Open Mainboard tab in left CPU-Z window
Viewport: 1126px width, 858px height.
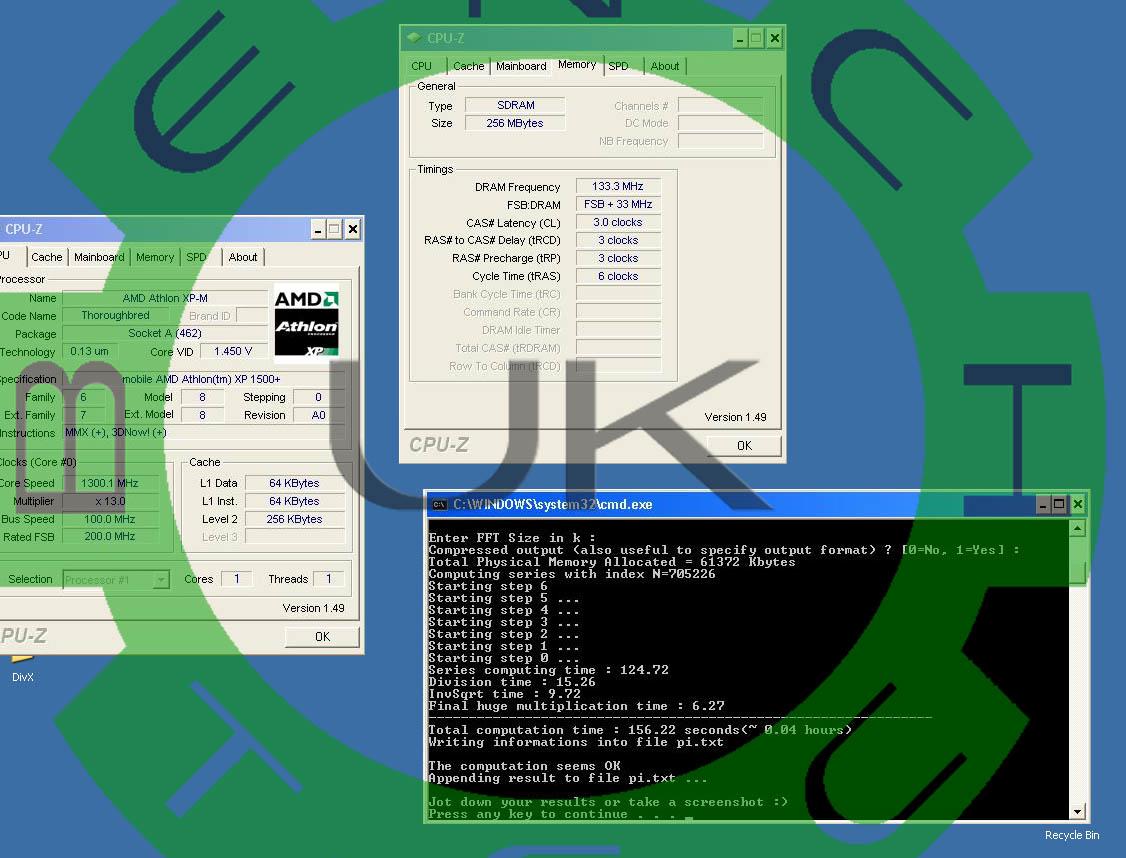[x=99, y=257]
